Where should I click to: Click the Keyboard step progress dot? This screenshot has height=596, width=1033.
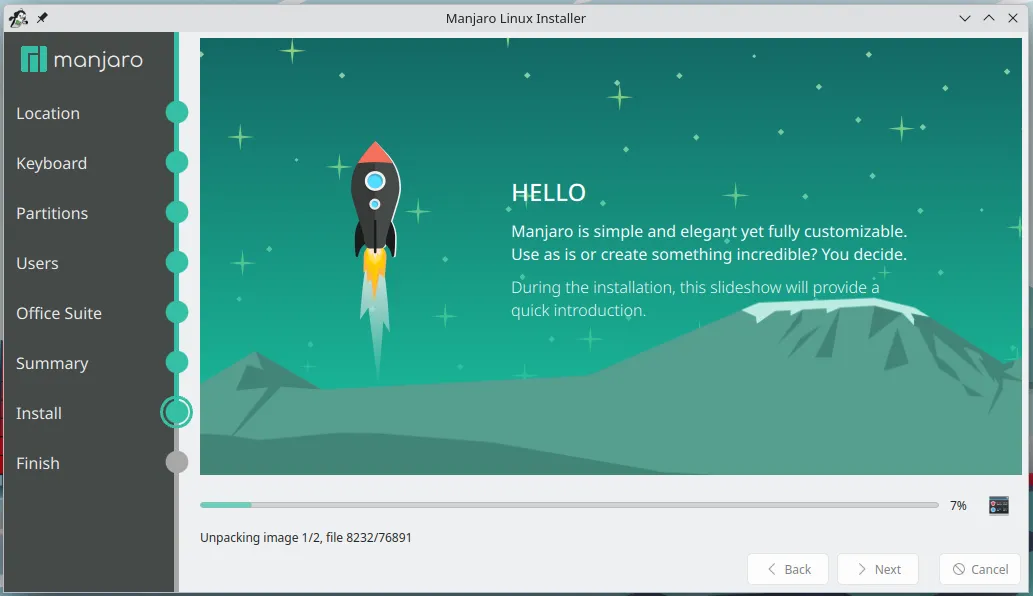177,162
